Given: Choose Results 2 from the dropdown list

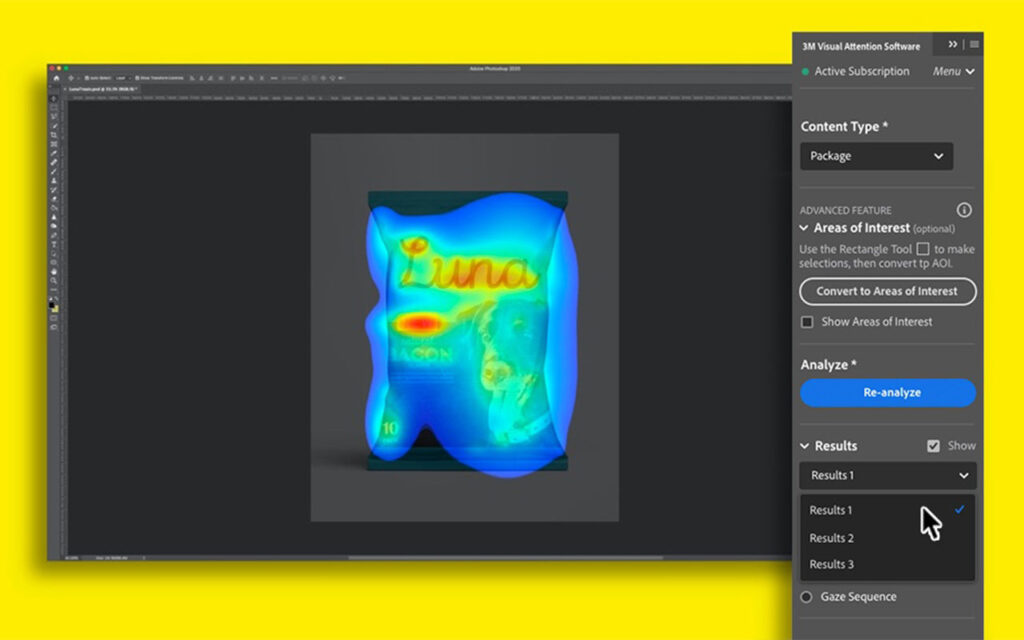Looking at the screenshot, I should [x=888, y=538].
